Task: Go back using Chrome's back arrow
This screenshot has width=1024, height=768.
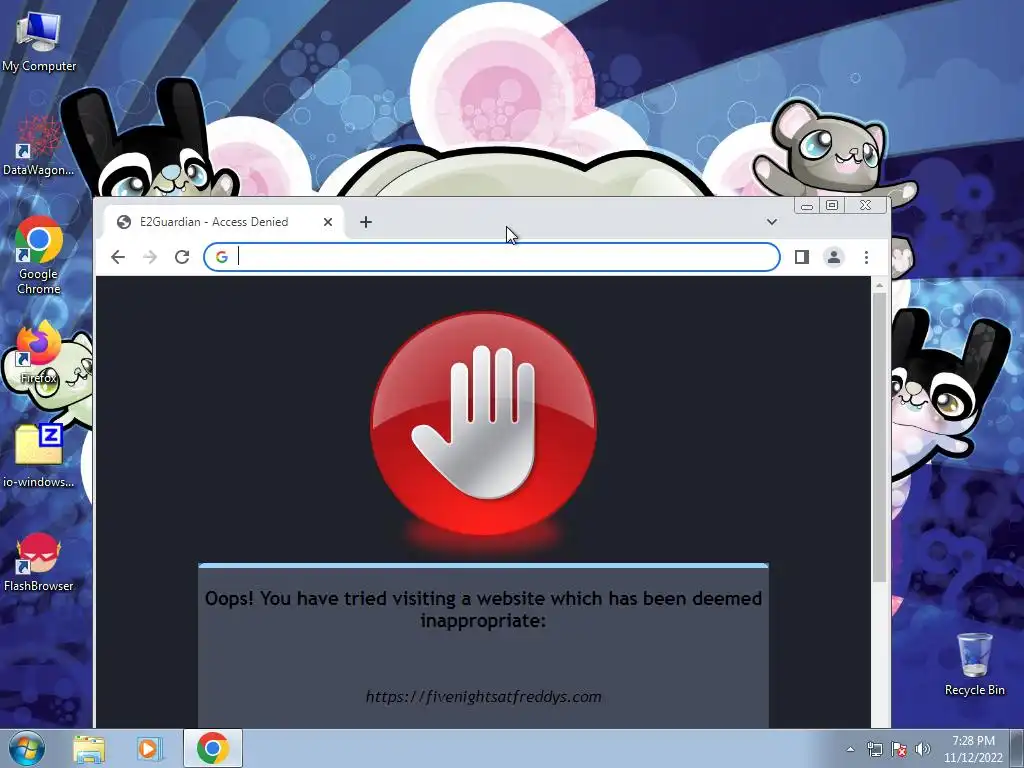Action: click(118, 257)
